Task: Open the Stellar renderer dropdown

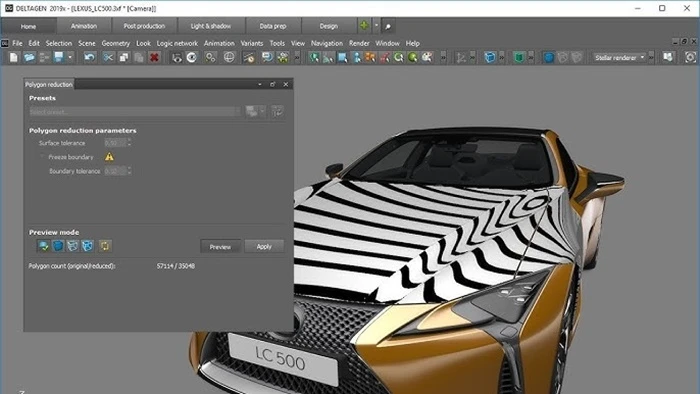Action: (x=619, y=58)
